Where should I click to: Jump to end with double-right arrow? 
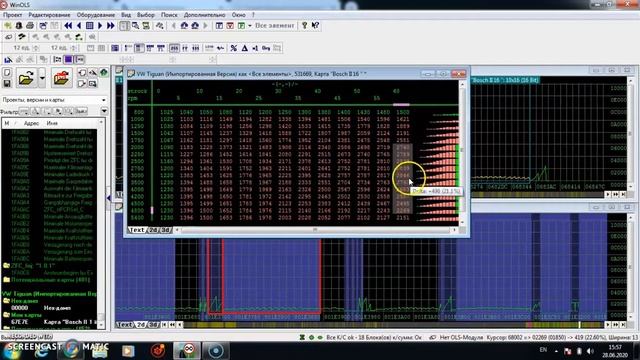111,26
